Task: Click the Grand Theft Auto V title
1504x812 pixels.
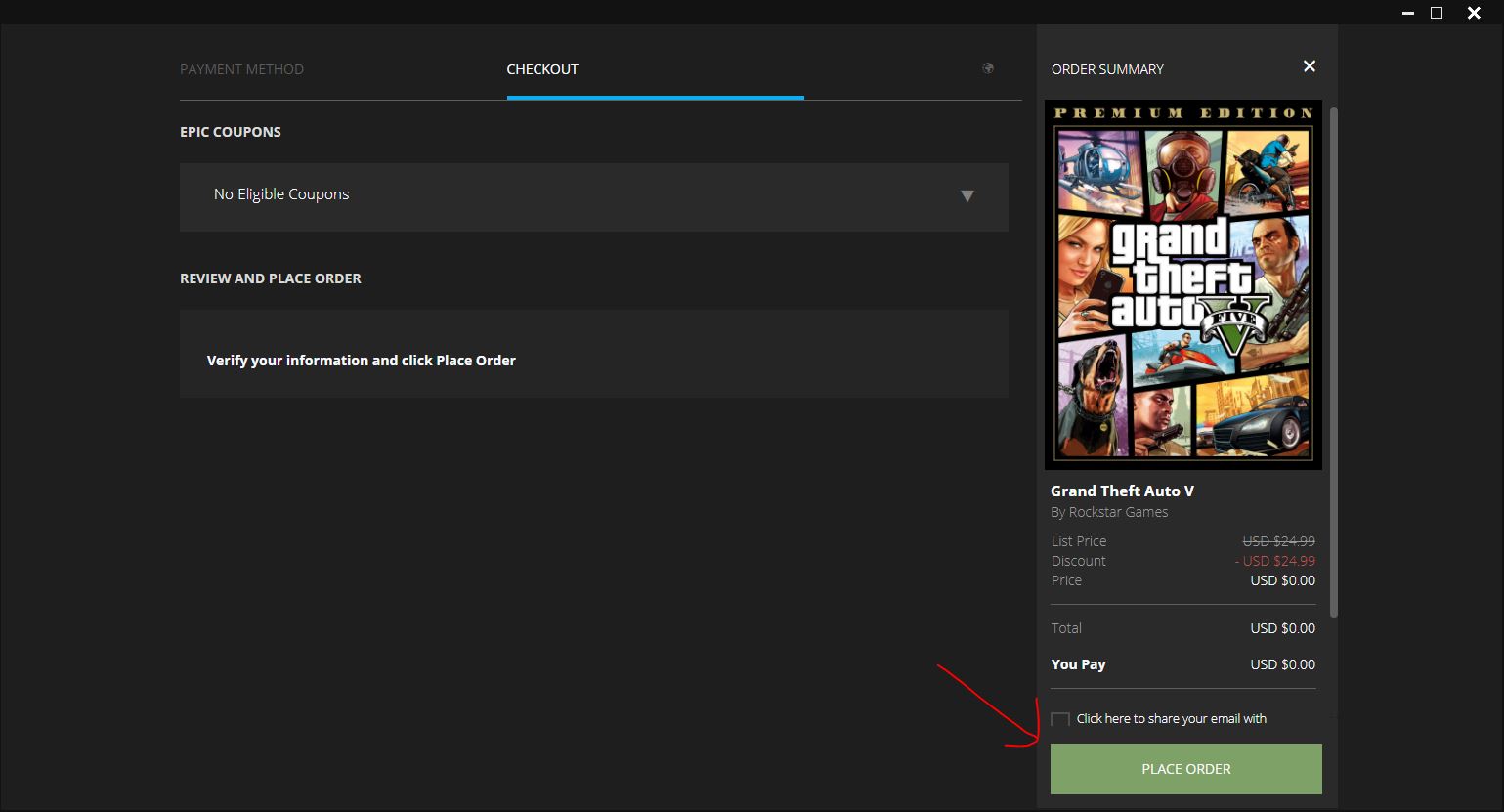Action: click(x=1122, y=491)
